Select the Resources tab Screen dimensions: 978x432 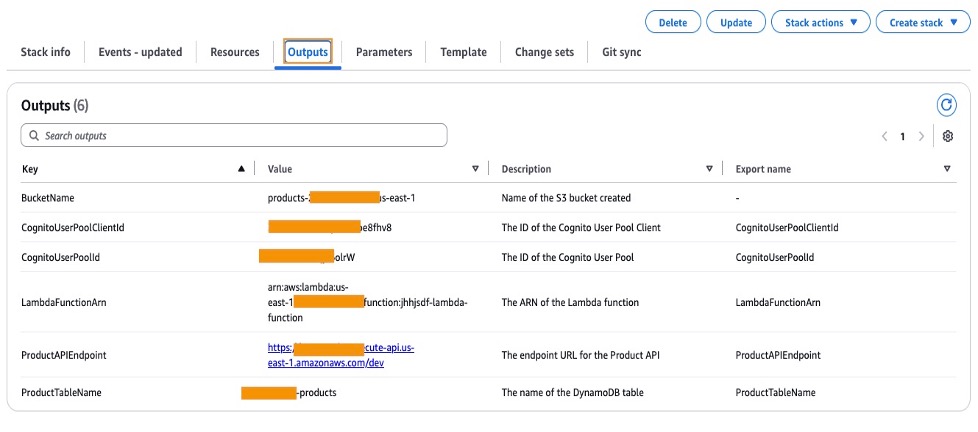[x=235, y=52]
